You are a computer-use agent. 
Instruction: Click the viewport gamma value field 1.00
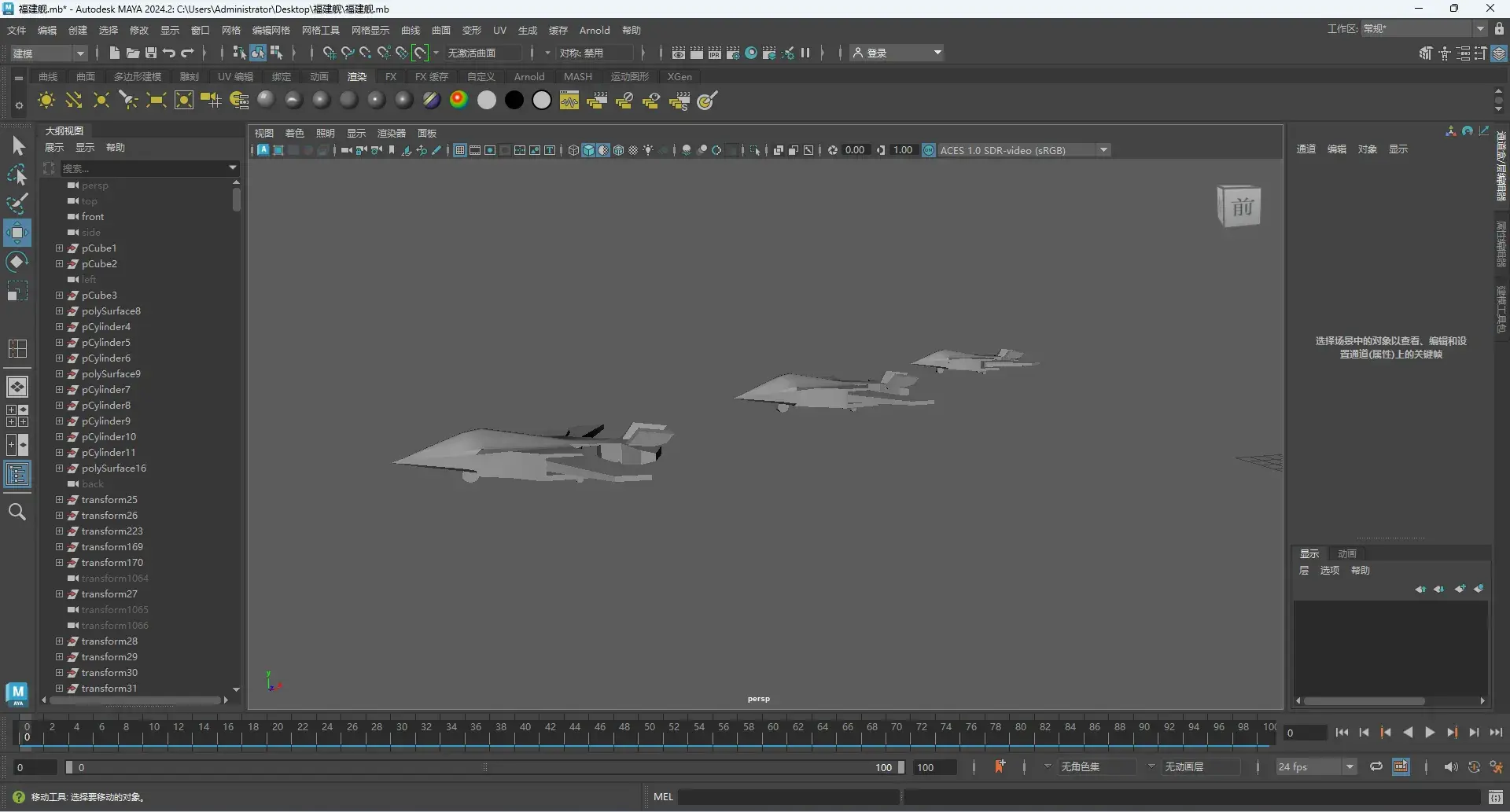(903, 150)
